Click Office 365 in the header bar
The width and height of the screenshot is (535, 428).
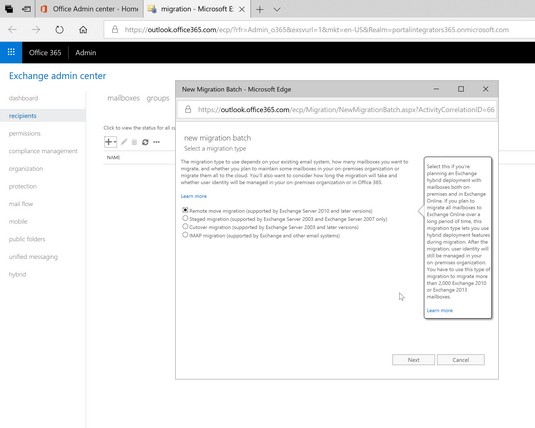click(x=45, y=53)
